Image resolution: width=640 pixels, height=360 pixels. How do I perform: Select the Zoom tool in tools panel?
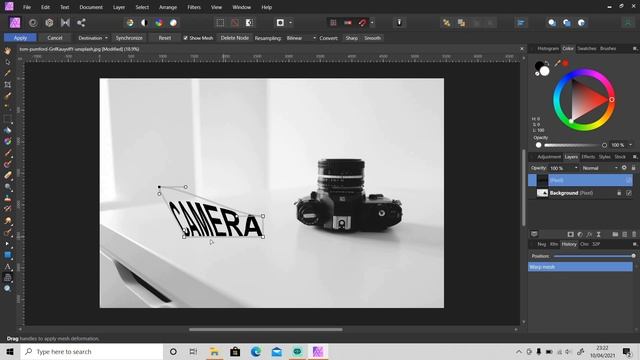click(x=7, y=289)
